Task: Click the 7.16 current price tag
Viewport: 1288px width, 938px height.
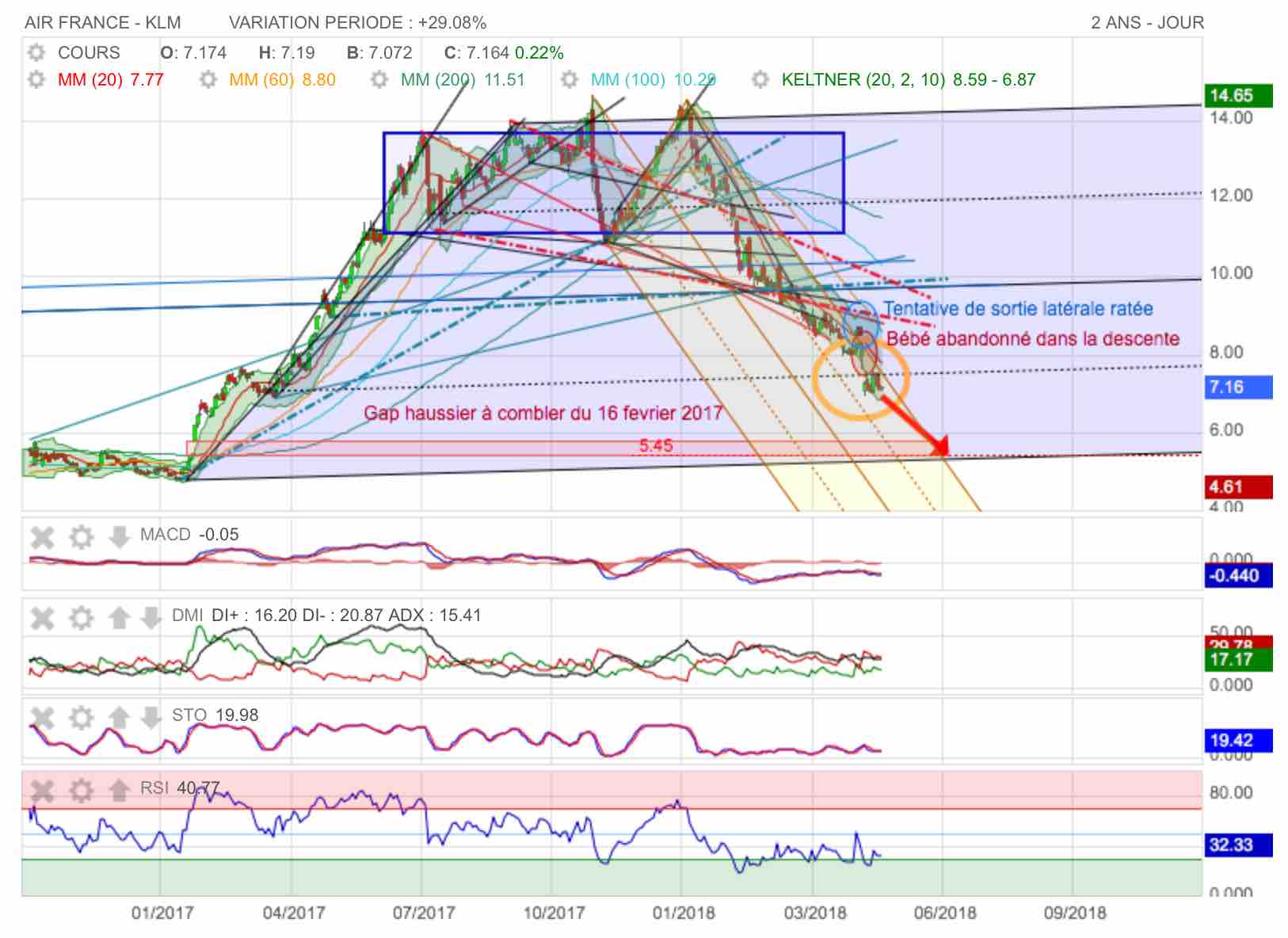Action: 1237,387
